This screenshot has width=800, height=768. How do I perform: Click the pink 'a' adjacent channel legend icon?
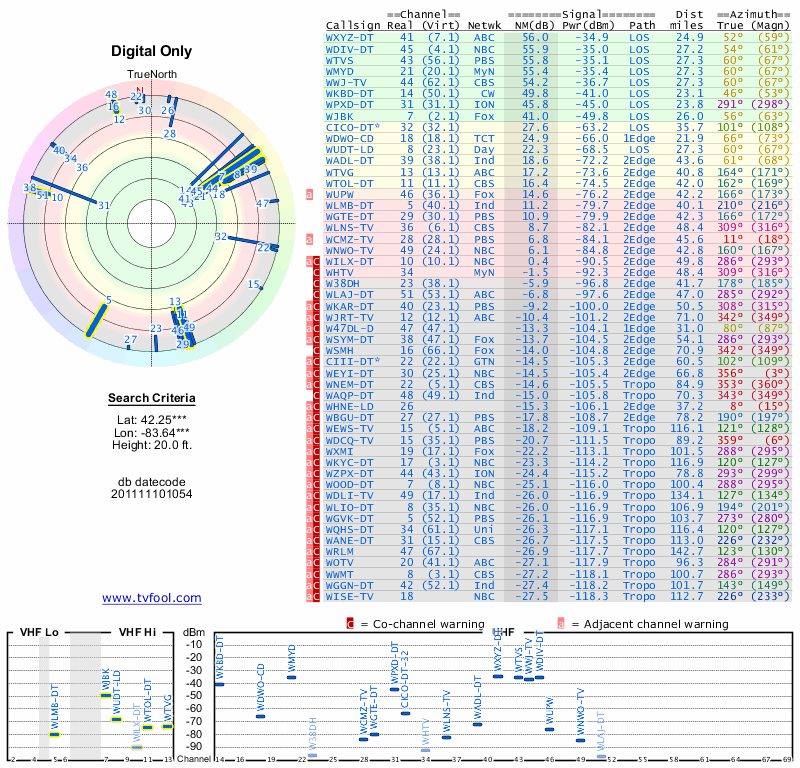(561, 624)
